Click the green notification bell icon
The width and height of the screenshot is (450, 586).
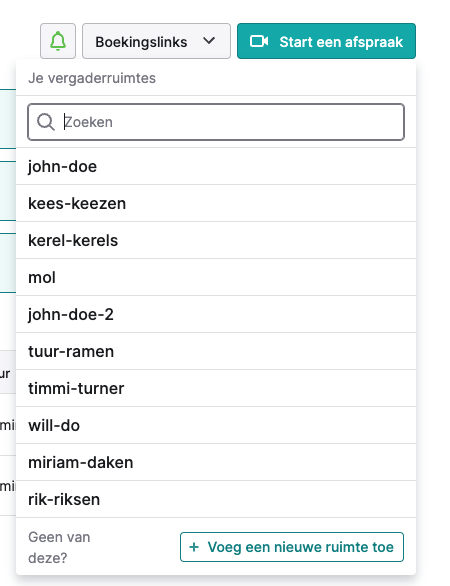58,41
